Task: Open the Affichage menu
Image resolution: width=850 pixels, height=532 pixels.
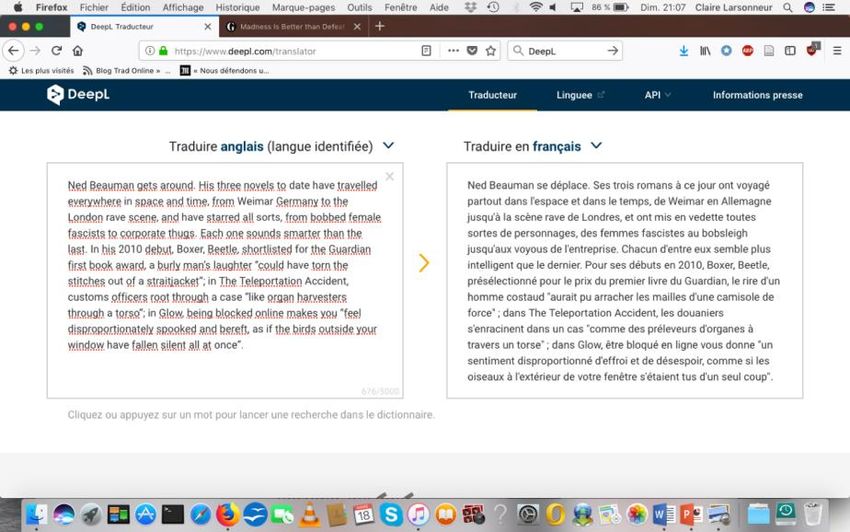Action: (183, 8)
